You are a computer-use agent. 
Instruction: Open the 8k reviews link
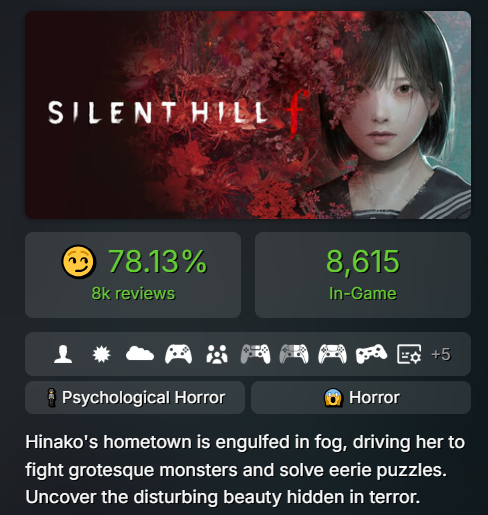coord(133,293)
